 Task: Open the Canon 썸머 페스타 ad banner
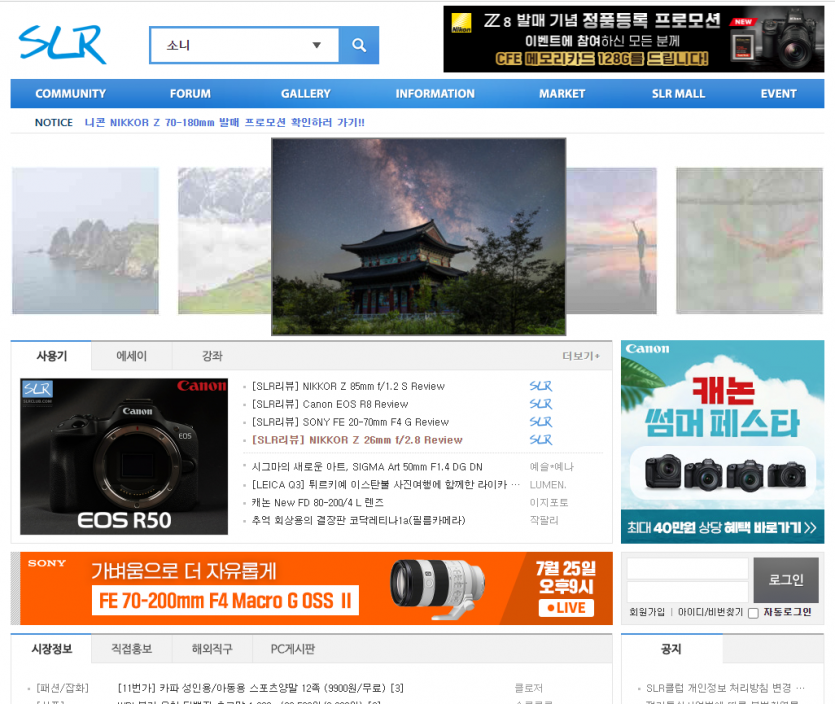(723, 442)
